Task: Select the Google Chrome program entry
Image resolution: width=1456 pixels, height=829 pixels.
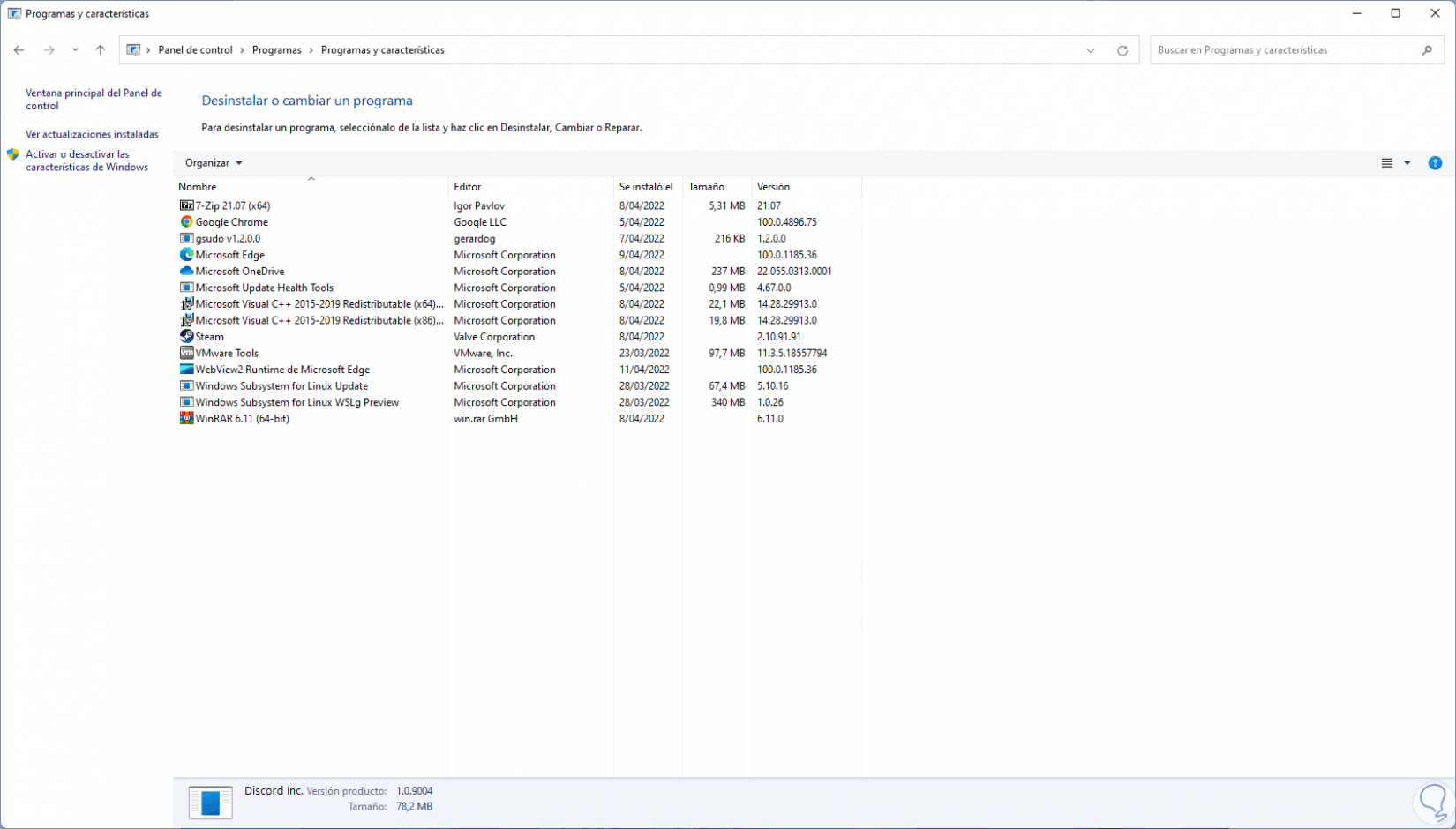Action: (x=232, y=222)
